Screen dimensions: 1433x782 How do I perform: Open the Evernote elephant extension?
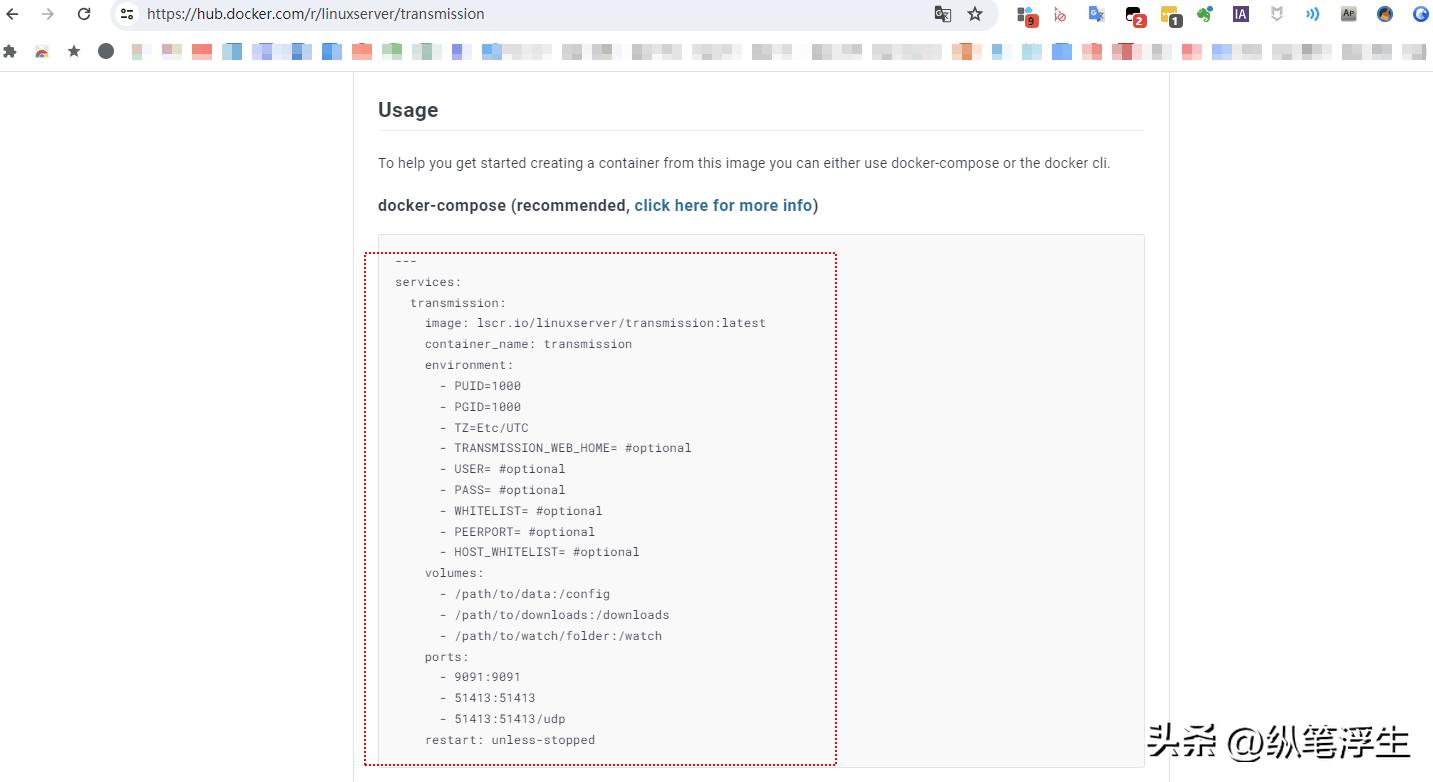1205,15
